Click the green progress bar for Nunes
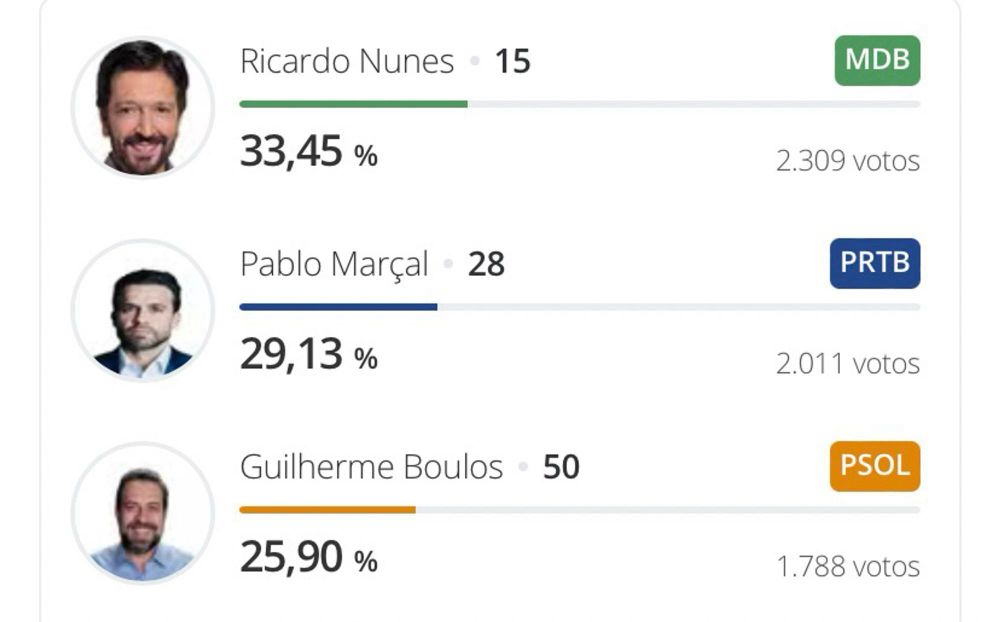Viewport: 1000px width, 622px height. (353, 104)
